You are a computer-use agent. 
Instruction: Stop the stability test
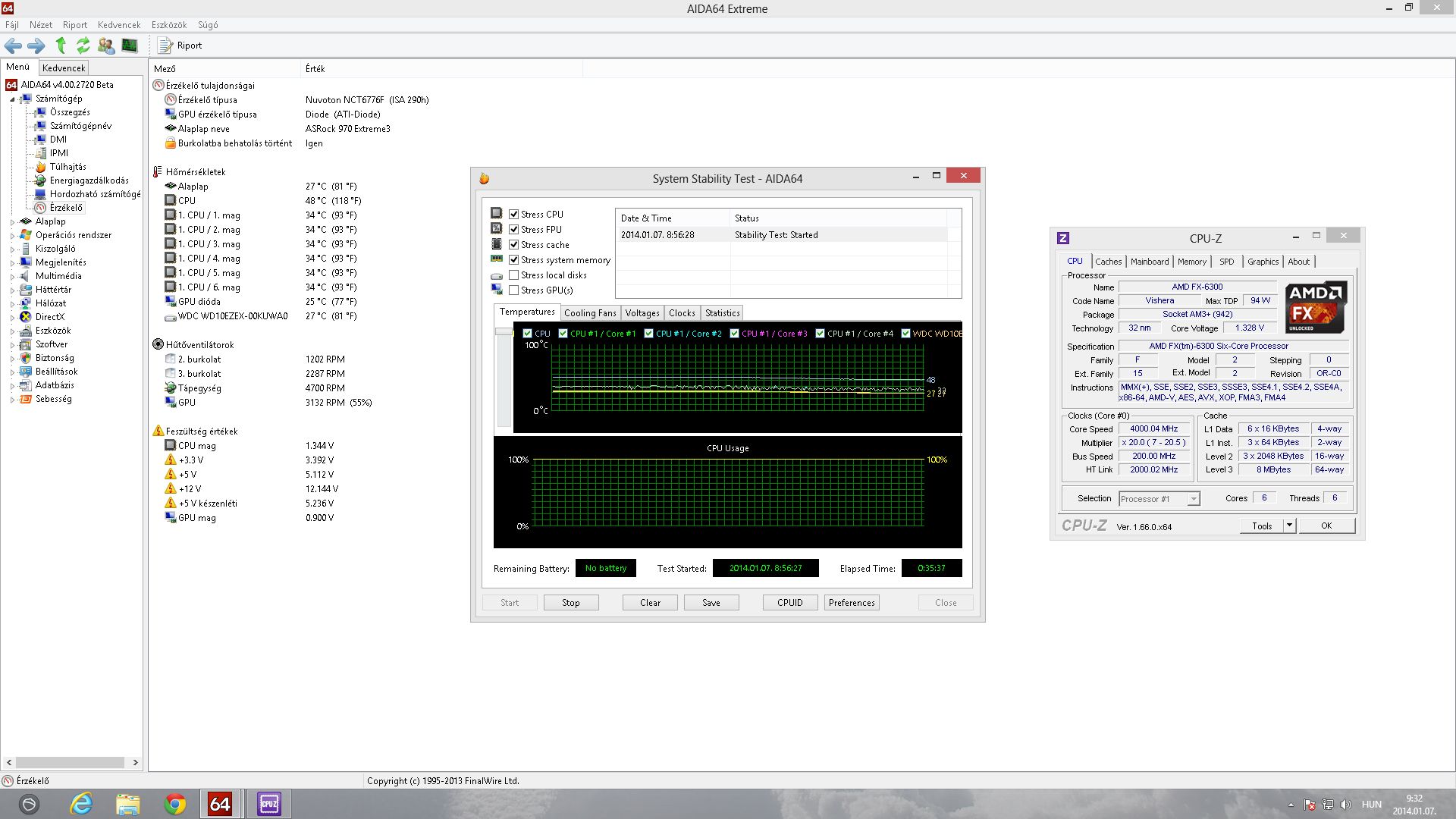(570, 603)
